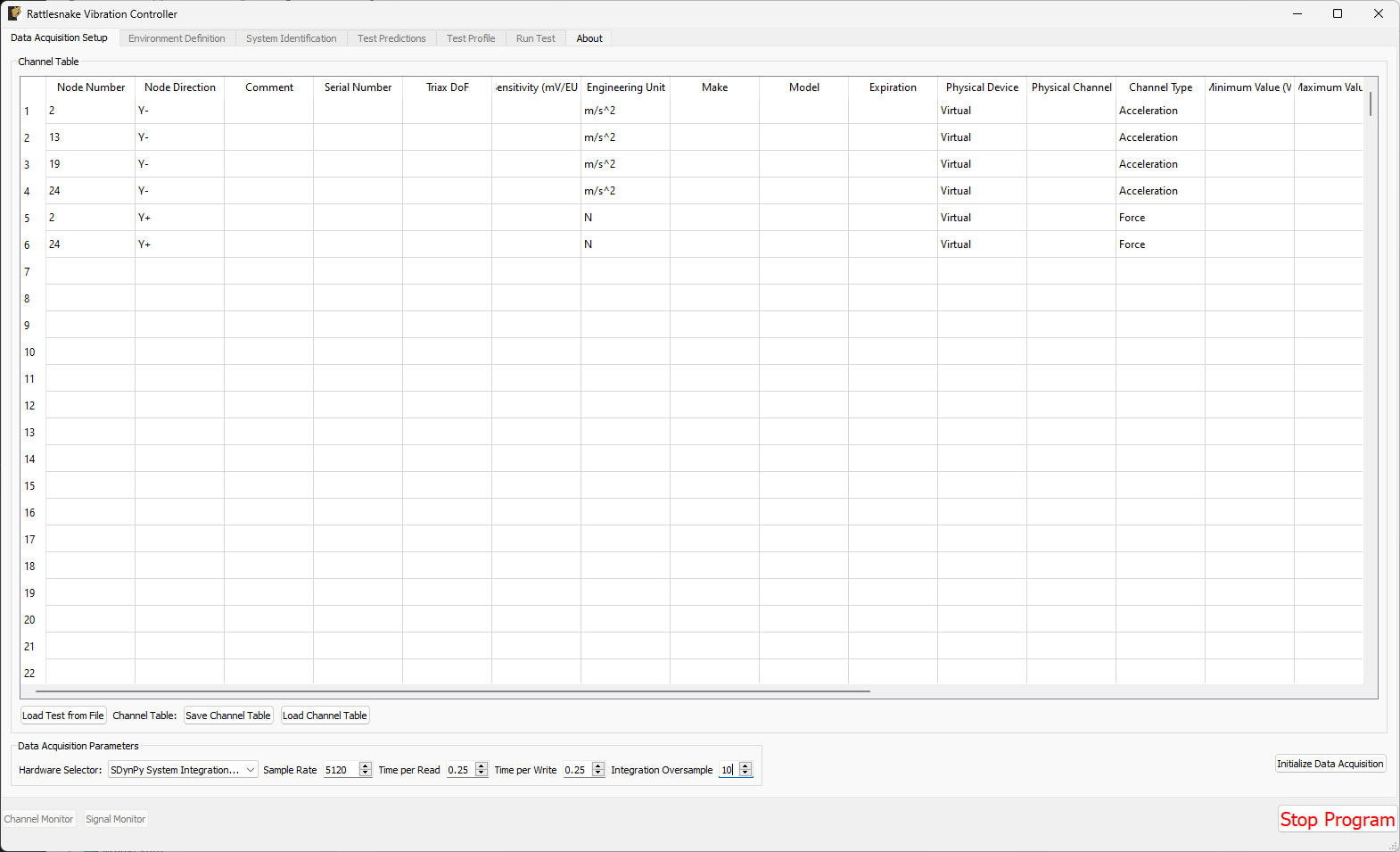This screenshot has width=1400, height=852.
Task: Decrease Integration Oversample with down arrow
Action: [x=745, y=773]
